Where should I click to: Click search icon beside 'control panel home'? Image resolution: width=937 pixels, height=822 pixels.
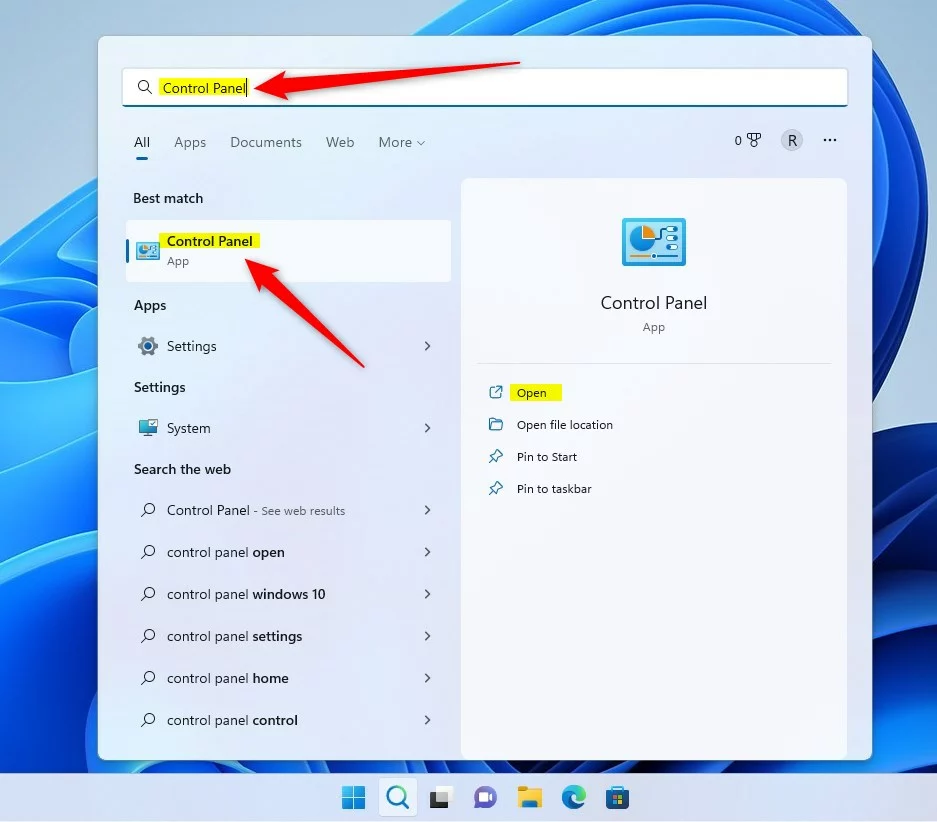[148, 678]
